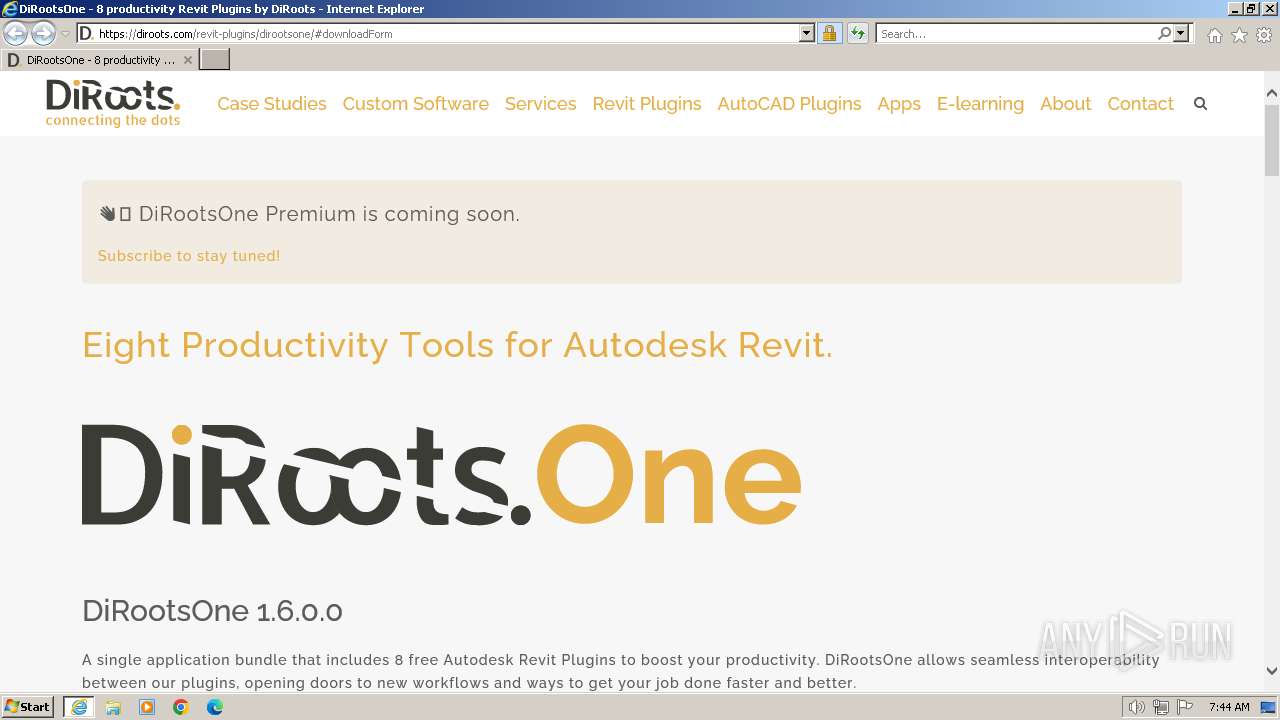Screen dimensions: 1280x720
Task: Click the network tray icon
Action: pos(1161,707)
